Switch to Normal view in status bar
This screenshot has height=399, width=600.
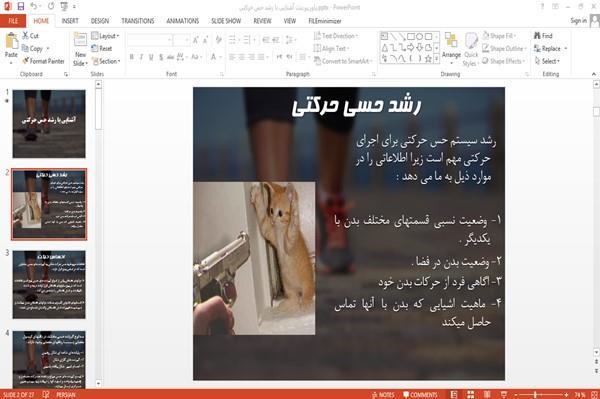(454, 394)
